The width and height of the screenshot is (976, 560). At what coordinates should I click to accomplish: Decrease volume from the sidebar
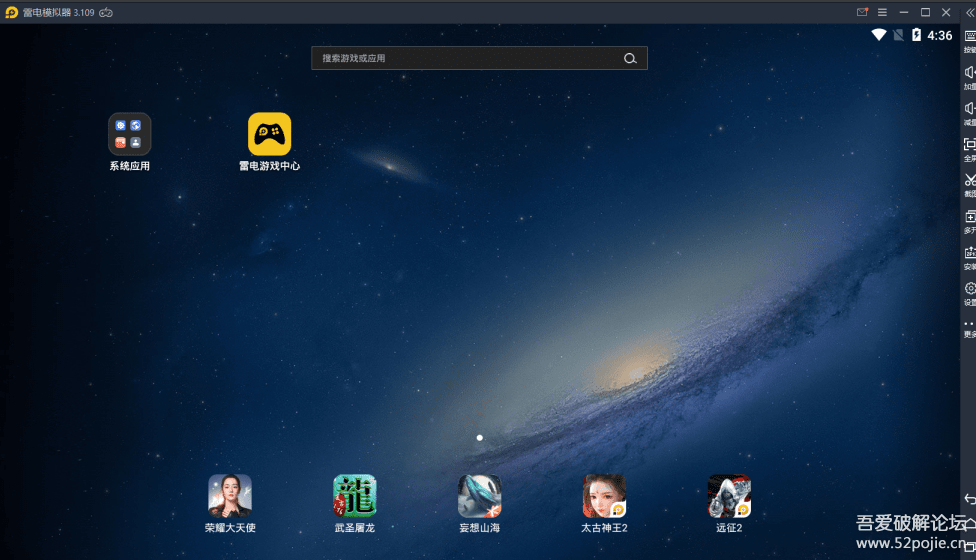coord(969,110)
